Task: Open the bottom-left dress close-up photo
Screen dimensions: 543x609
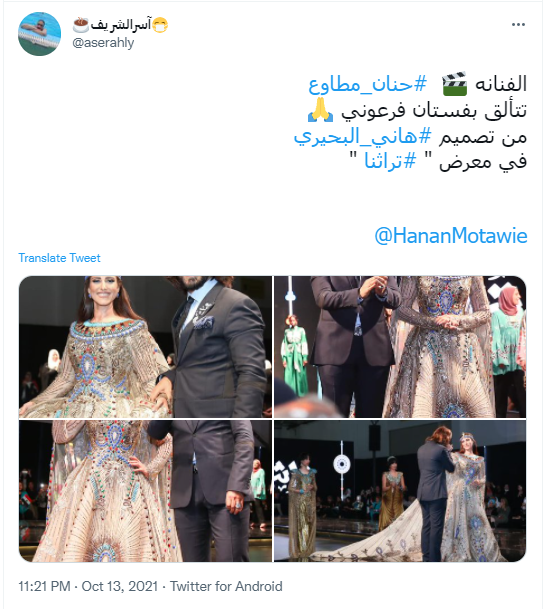Action: [x=145, y=491]
